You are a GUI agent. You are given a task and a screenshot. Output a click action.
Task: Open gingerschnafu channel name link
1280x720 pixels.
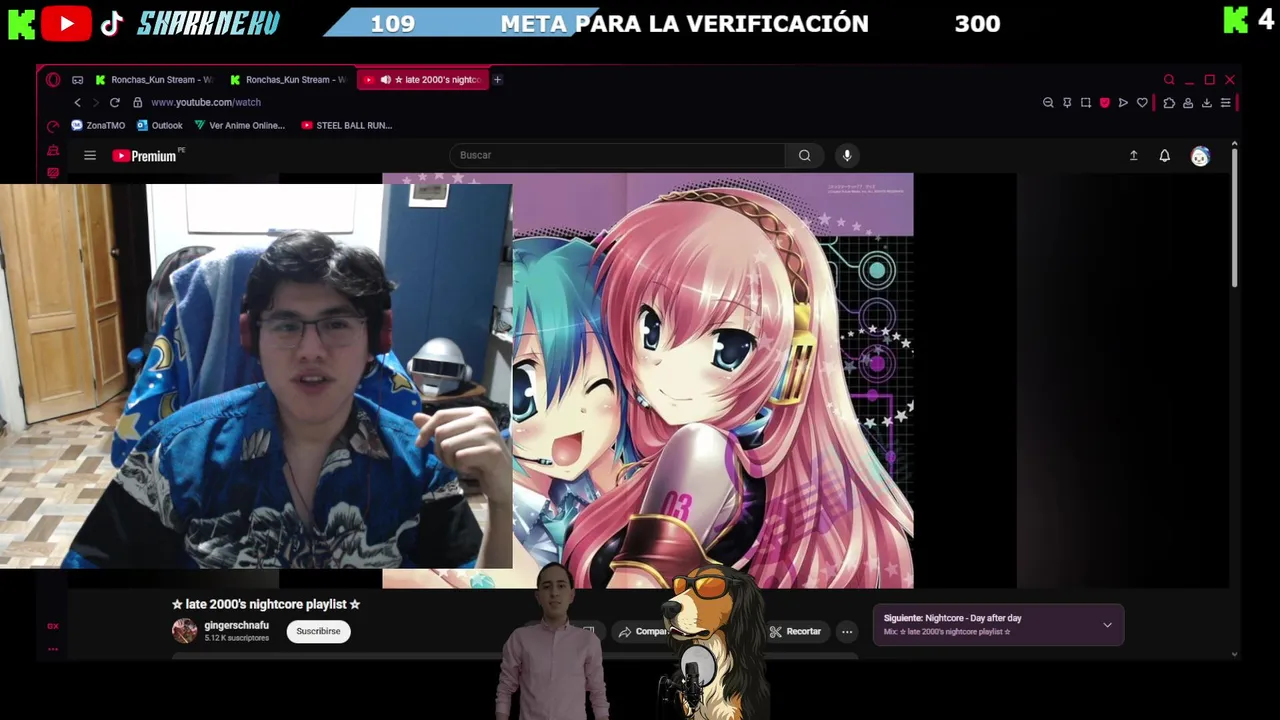236,625
